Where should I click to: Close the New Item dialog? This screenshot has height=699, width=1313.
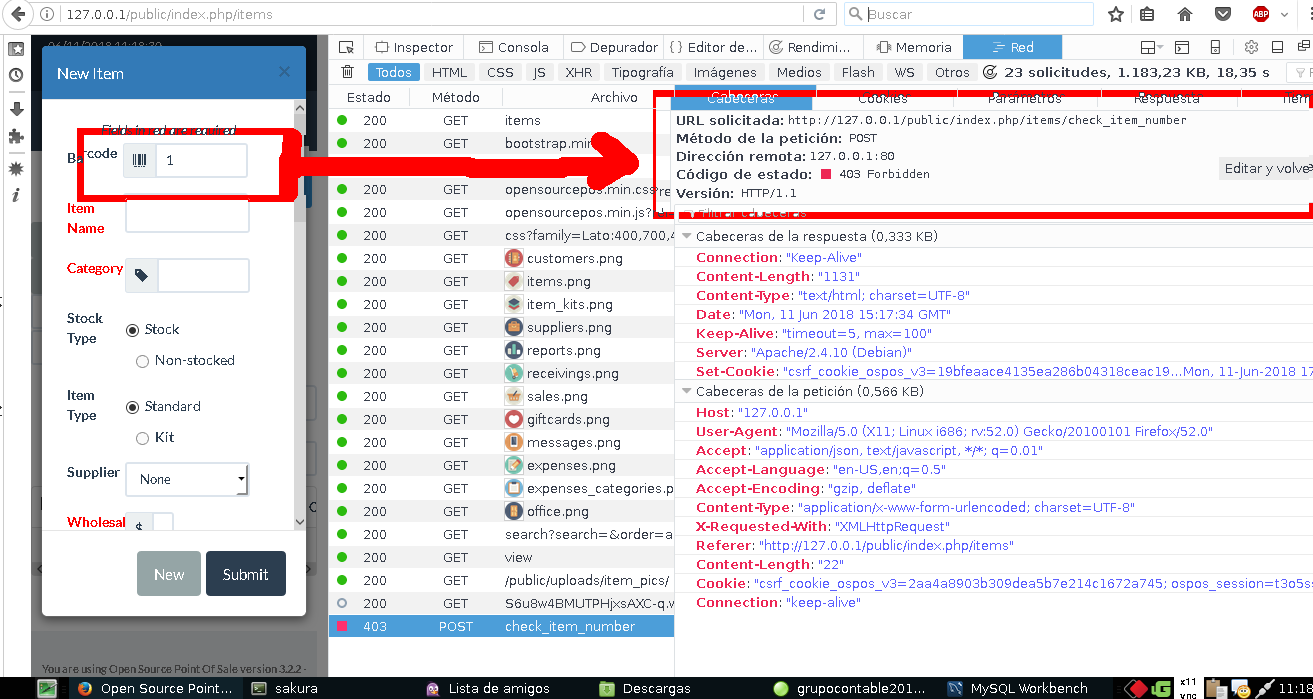[284, 72]
